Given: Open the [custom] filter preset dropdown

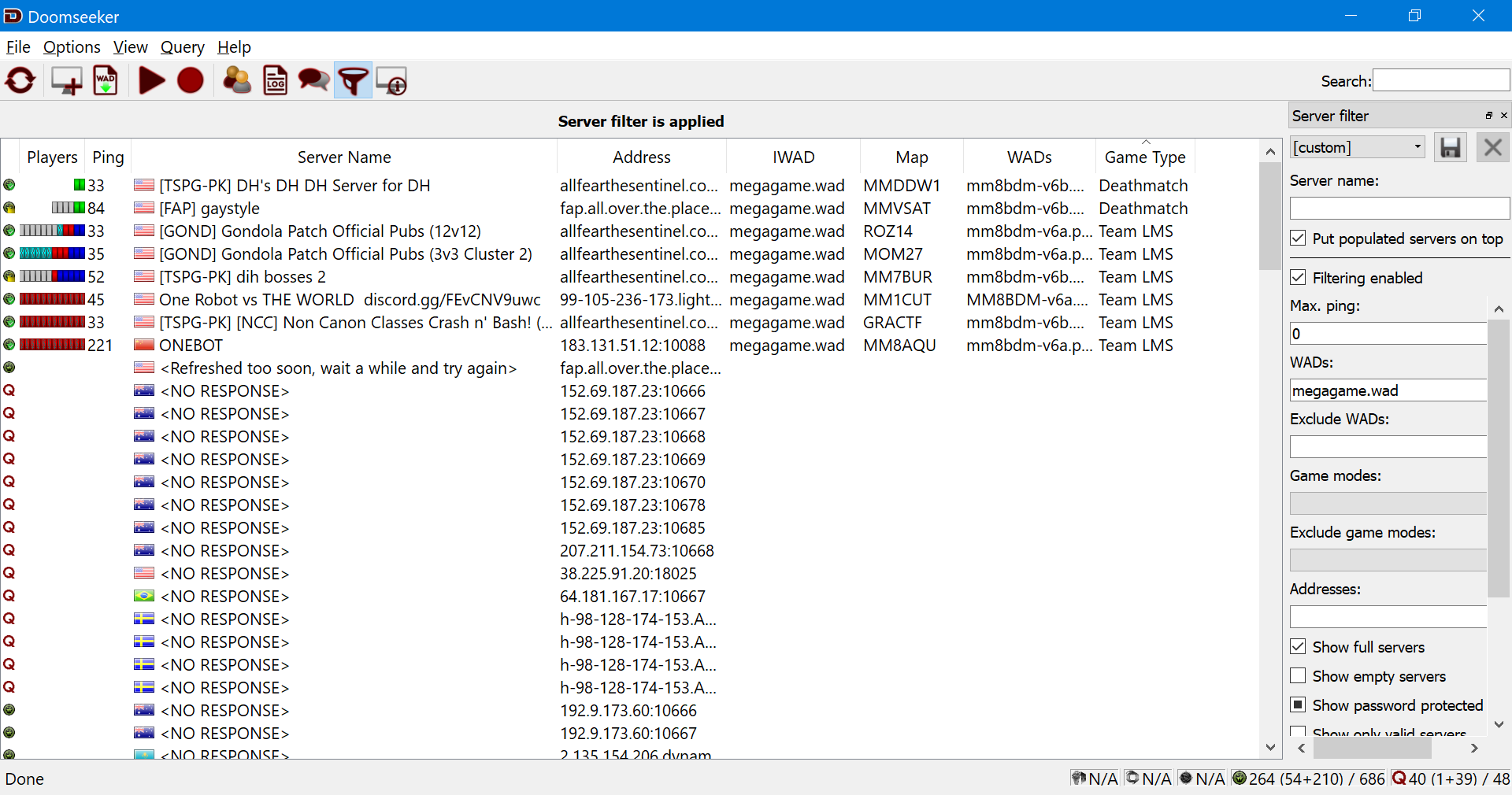Looking at the screenshot, I should pos(1358,147).
